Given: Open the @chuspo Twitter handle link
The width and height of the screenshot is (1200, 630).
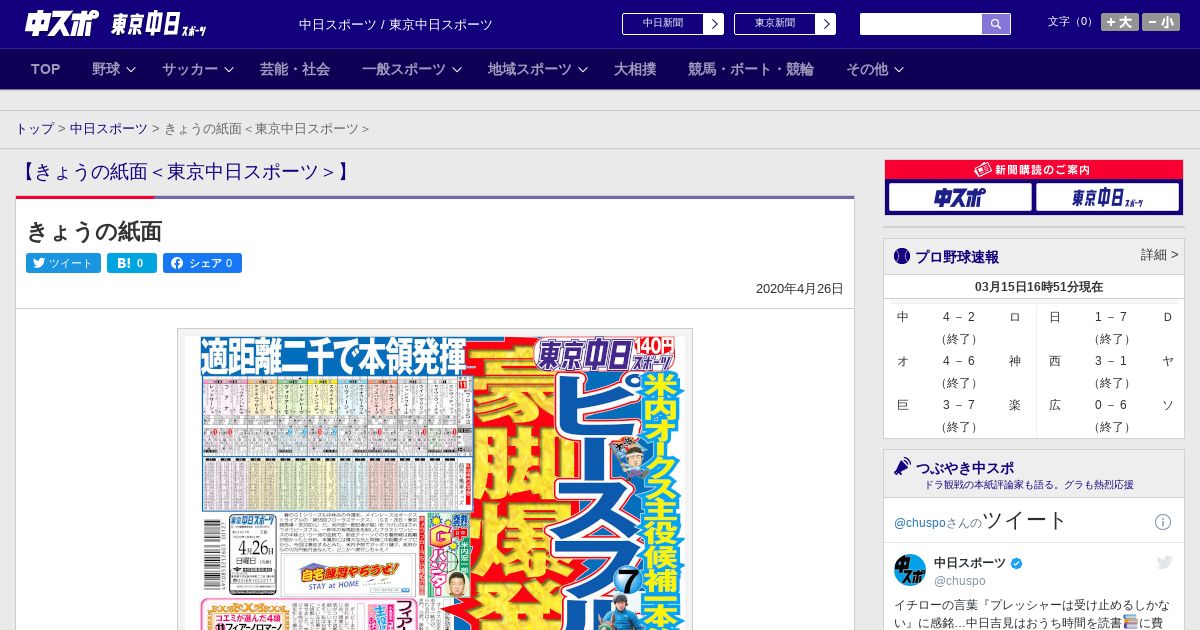Looking at the screenshot, I should pyautogui.click(x=919, y=523).
